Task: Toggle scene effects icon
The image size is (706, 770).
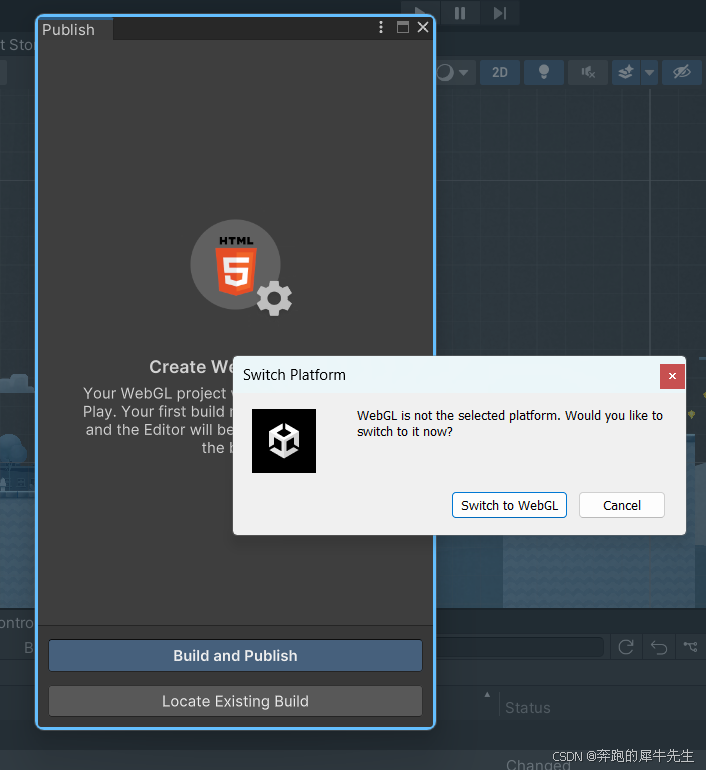Action: click(x=626, y=73)
